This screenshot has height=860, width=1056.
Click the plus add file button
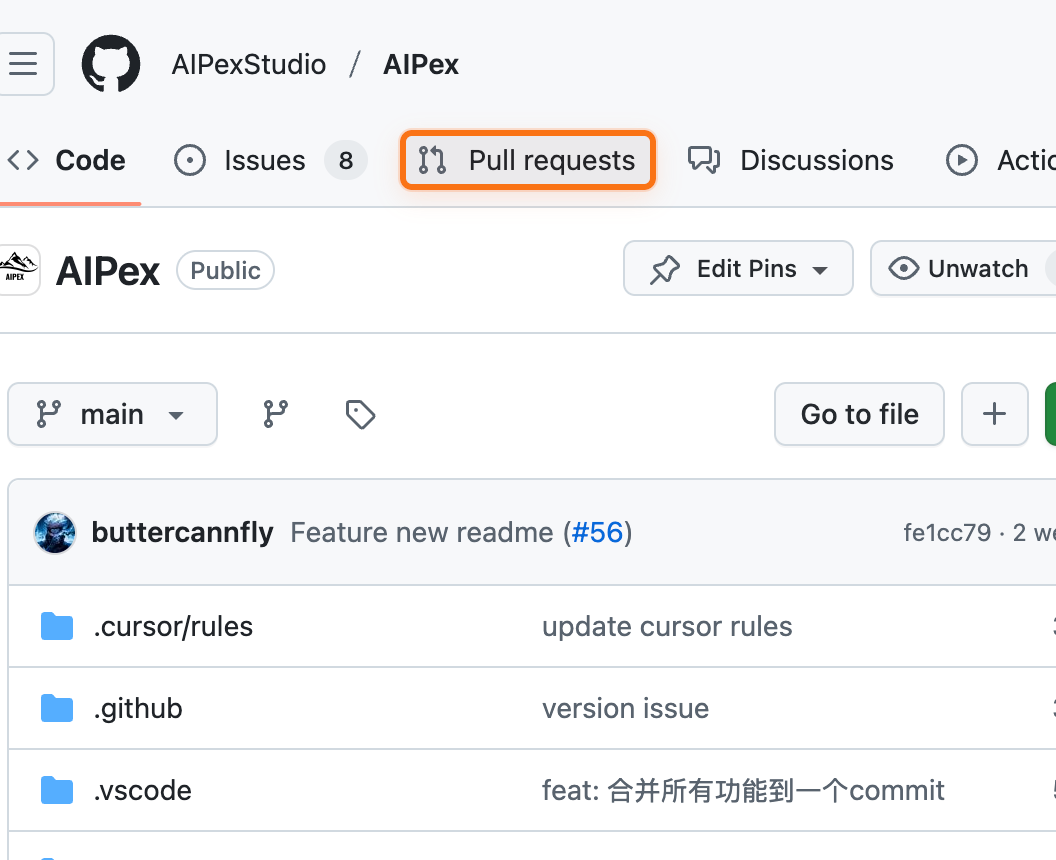(994, 414)
